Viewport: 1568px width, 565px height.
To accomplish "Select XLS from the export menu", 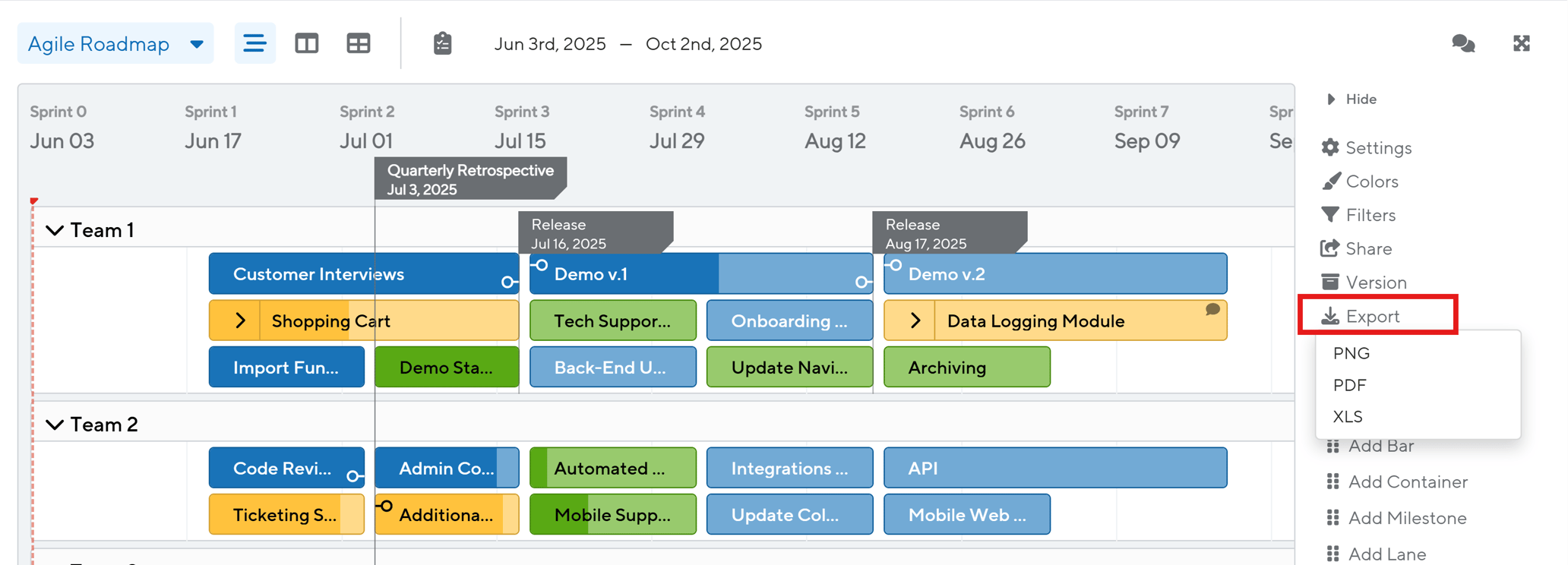I will tap(1347, 416).
